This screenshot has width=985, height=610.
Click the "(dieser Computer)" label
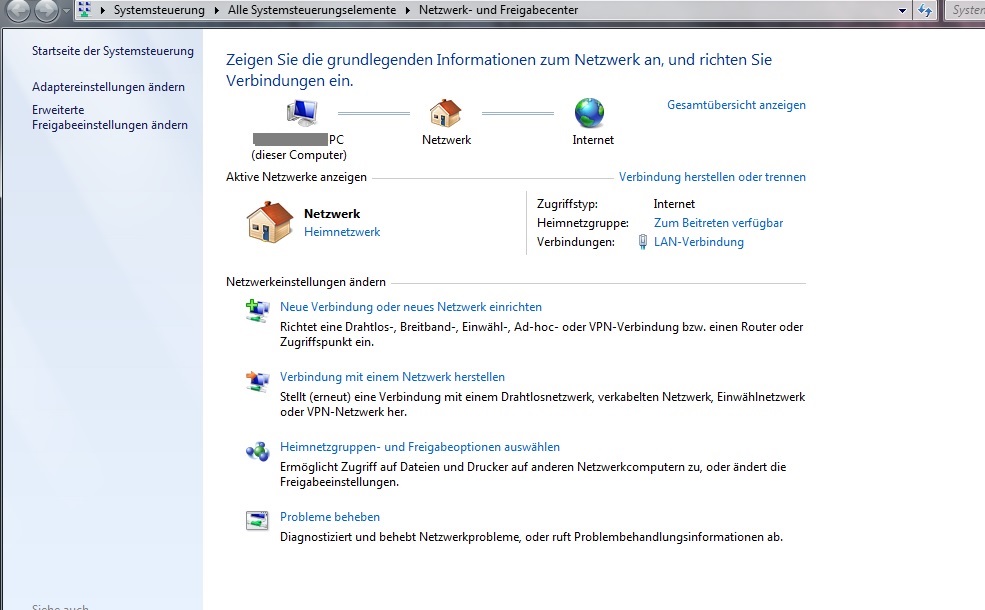pos(299,155)
